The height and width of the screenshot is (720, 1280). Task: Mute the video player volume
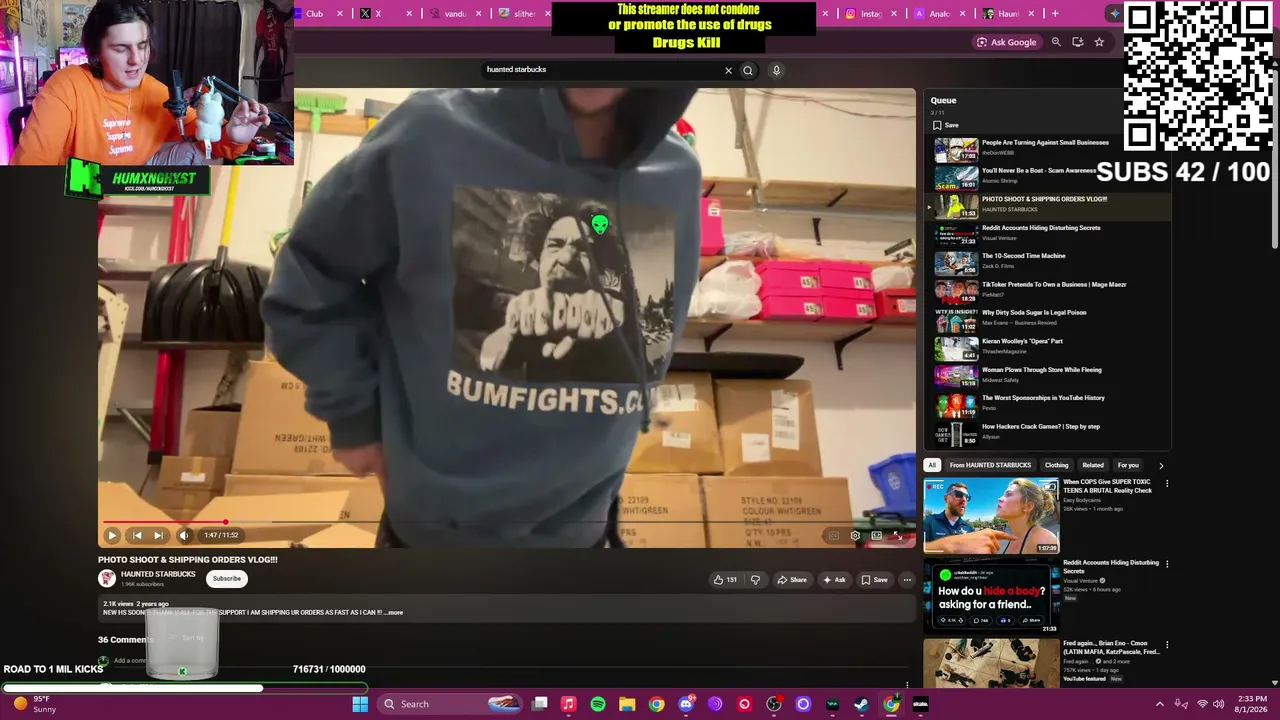click(x=184, y=535)
